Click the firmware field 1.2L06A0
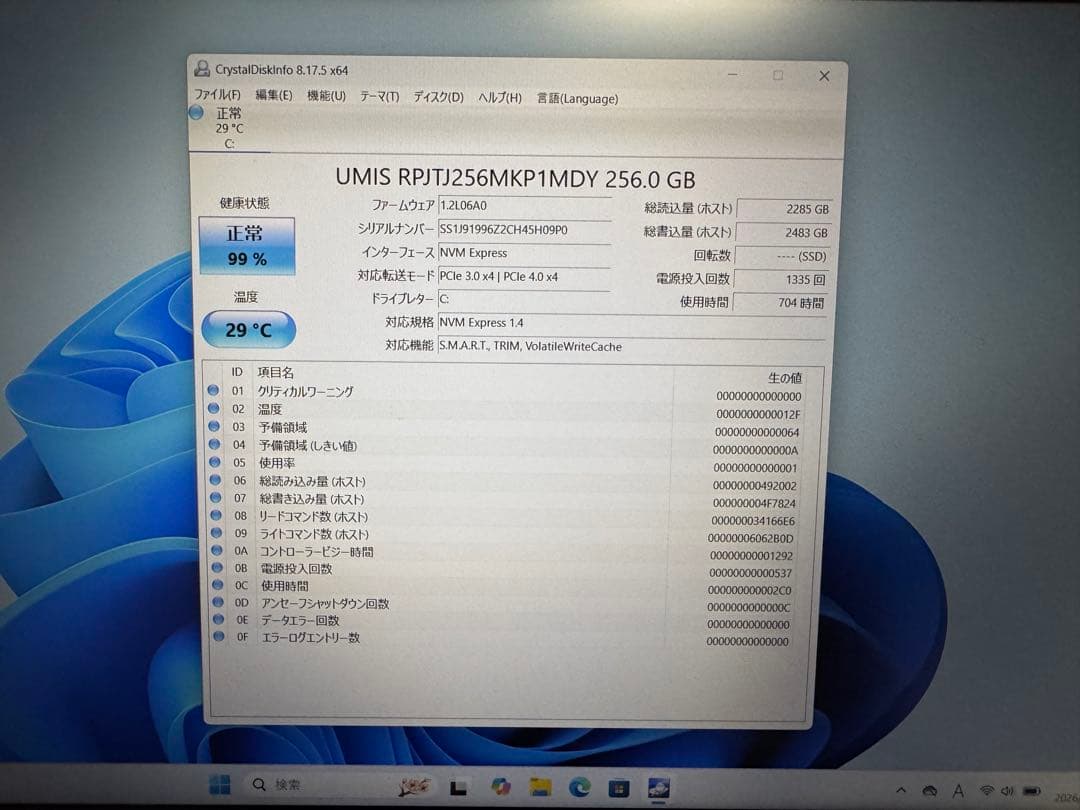 [524, 205]
